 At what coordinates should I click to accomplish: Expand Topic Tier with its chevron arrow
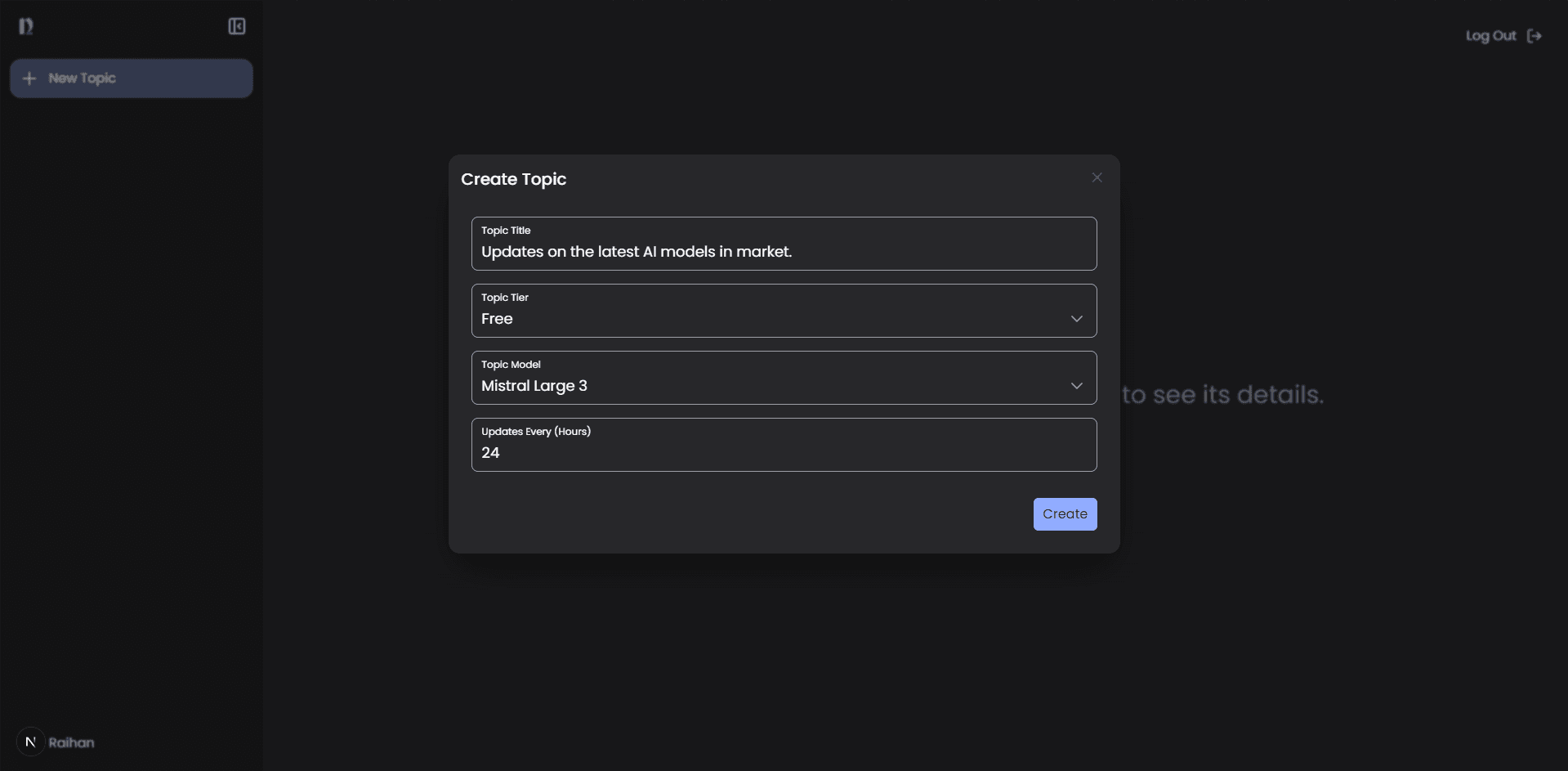[1076, 319]
